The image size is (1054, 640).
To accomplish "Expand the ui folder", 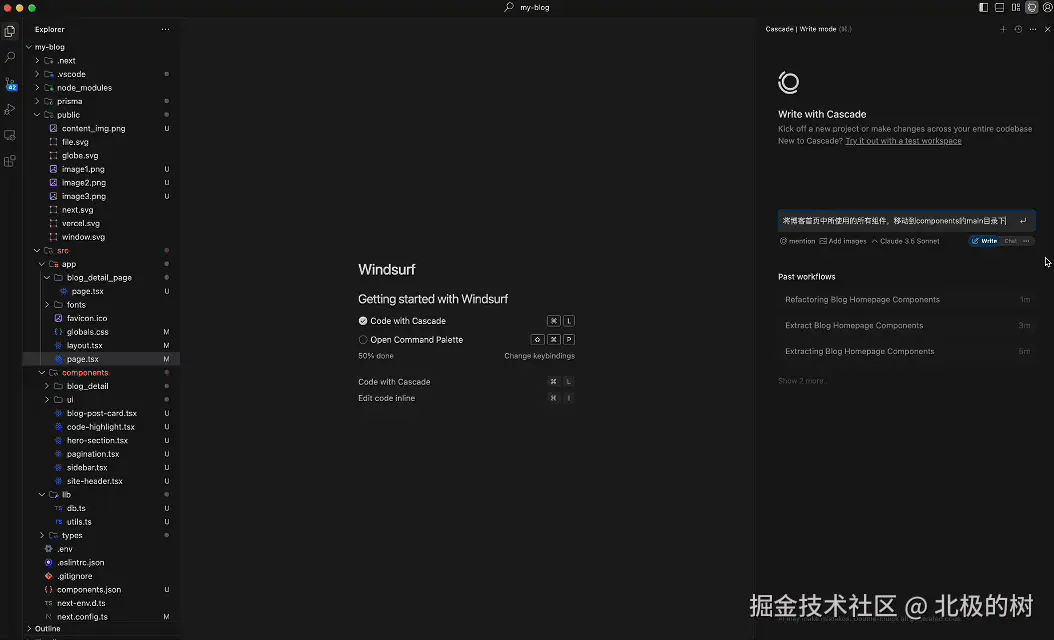I will tap(47, 399).
